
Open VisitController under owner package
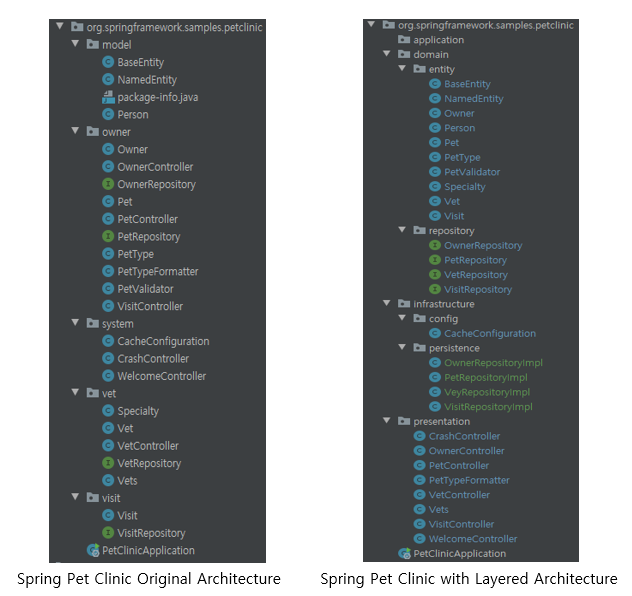(150, 306)
